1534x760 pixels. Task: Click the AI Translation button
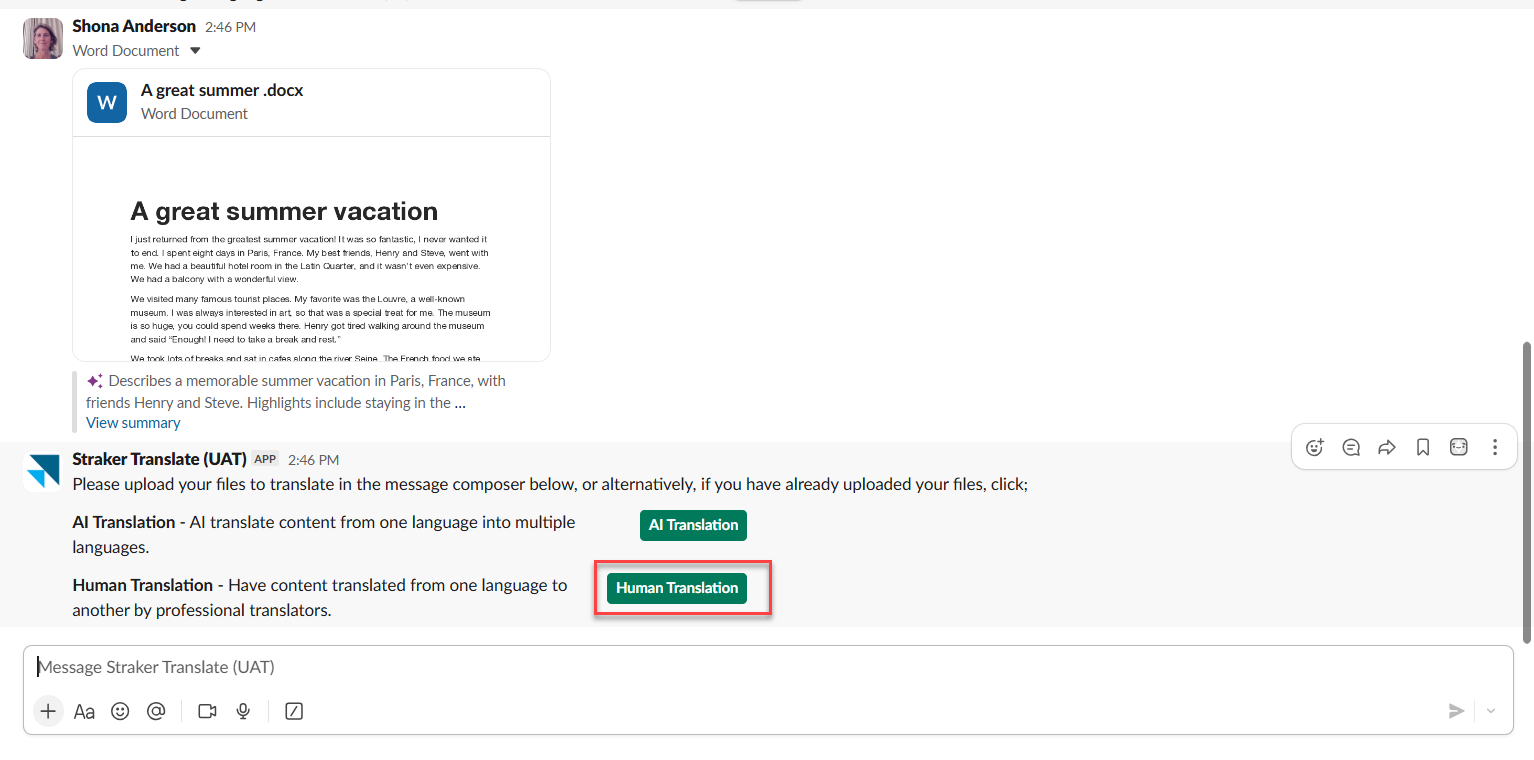click(693, 525)
